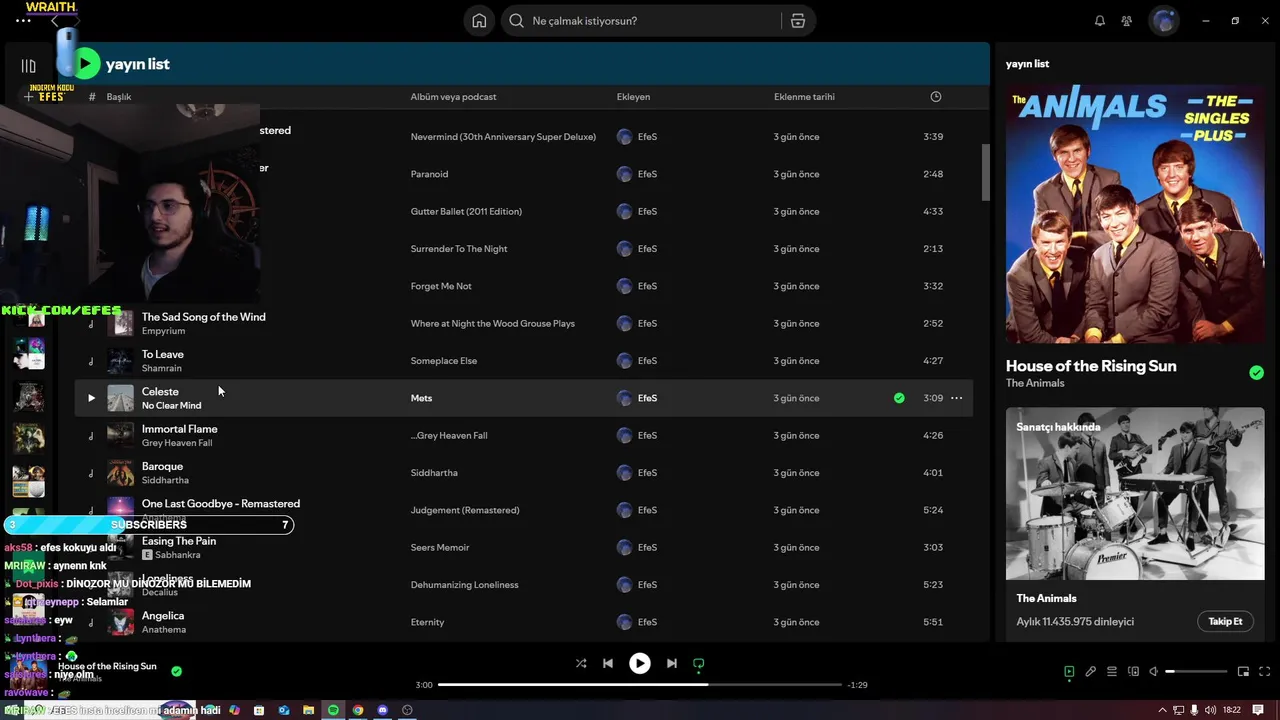1280x720 pixels.
Task: Toggle saved checkmark on Celeste row
Action: pyautogui.click(x=899, y=398)
